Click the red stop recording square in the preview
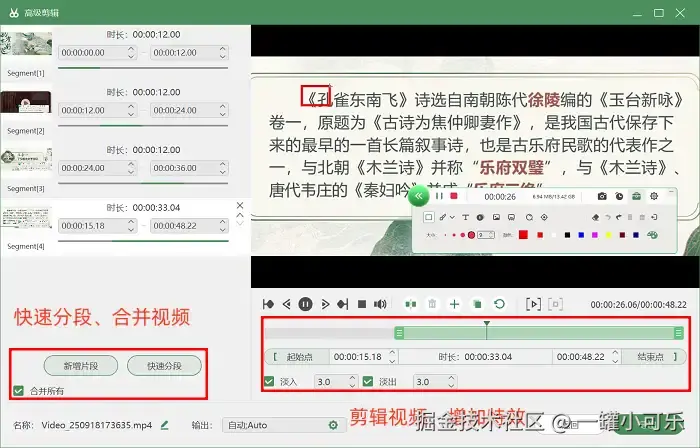This screenshot has width=700, height=448. coord(454,196)
